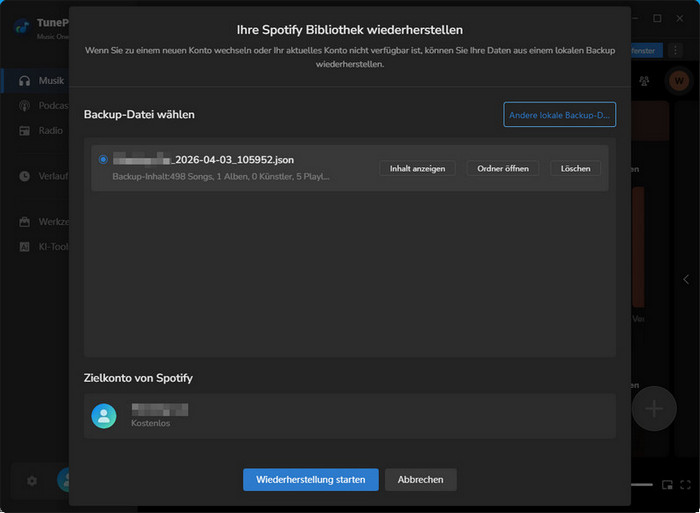Image resolution: width=700 pixels, height=513 pixels.
Task: Click the Verlauf clock icon
Action: [25, 176]
